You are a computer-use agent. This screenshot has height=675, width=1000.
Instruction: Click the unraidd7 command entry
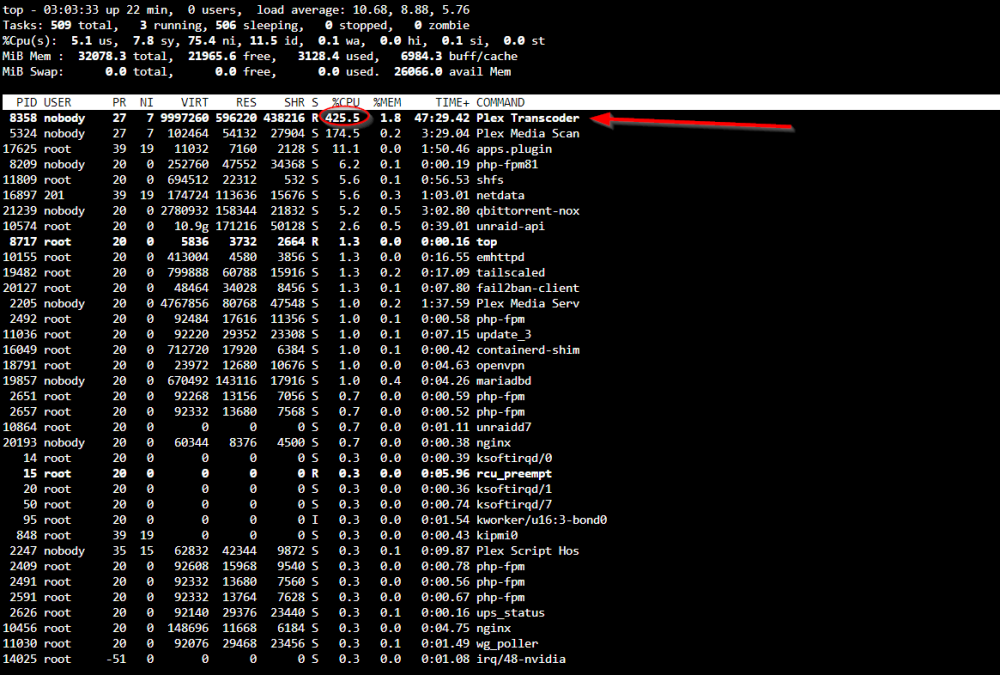click(x=504, y=427)
